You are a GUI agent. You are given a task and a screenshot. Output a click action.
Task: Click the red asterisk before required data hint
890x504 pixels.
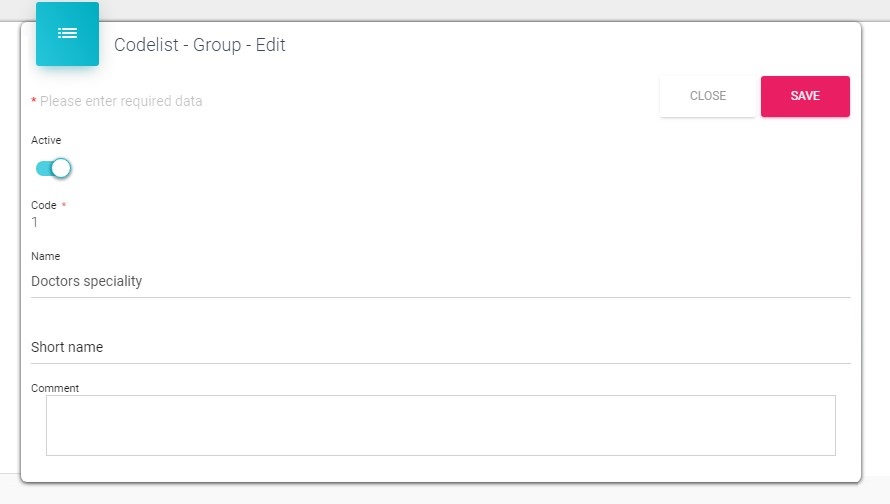coord(34,101)
